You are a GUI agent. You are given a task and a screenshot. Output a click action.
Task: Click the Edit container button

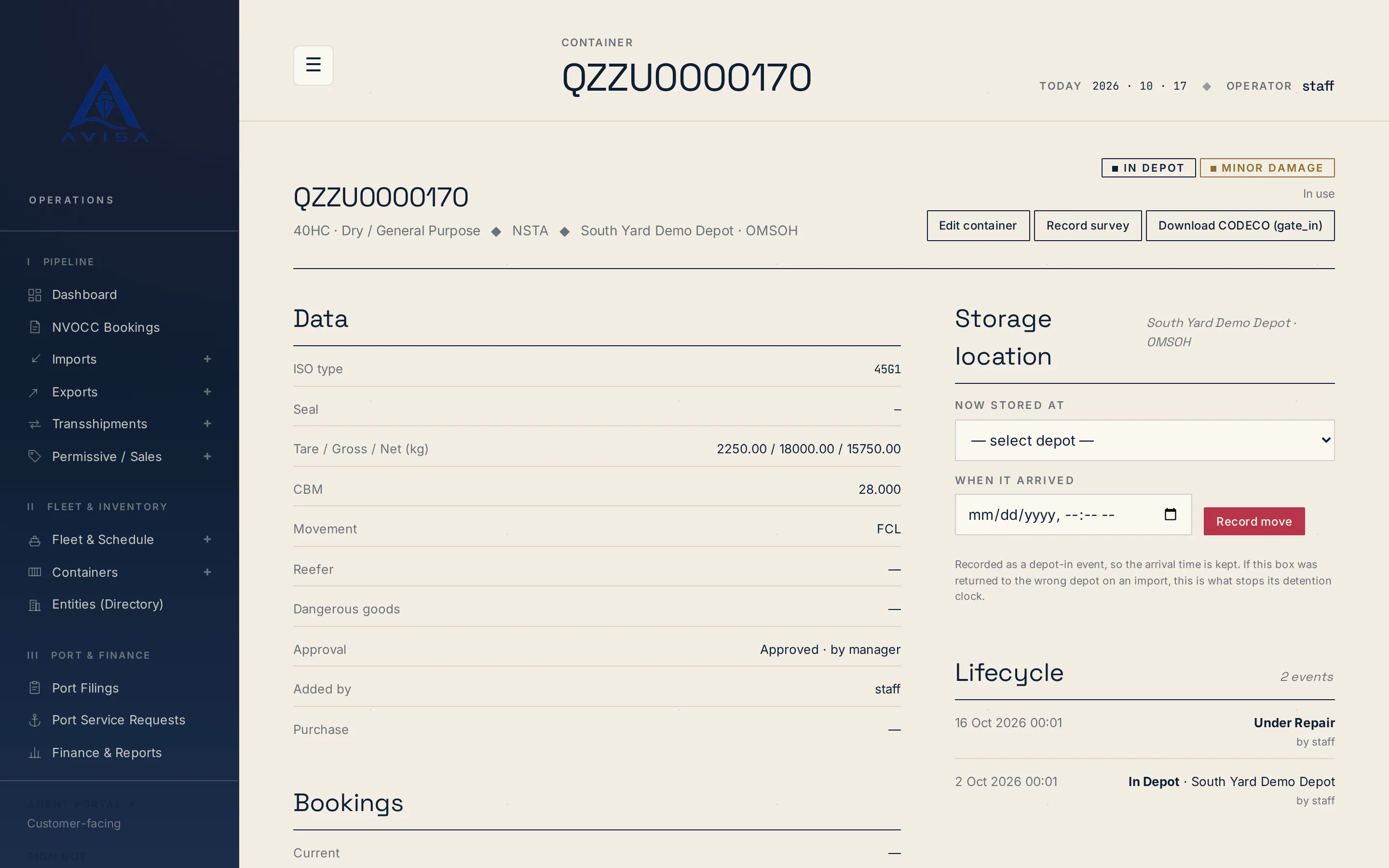(x=978, y=226)
